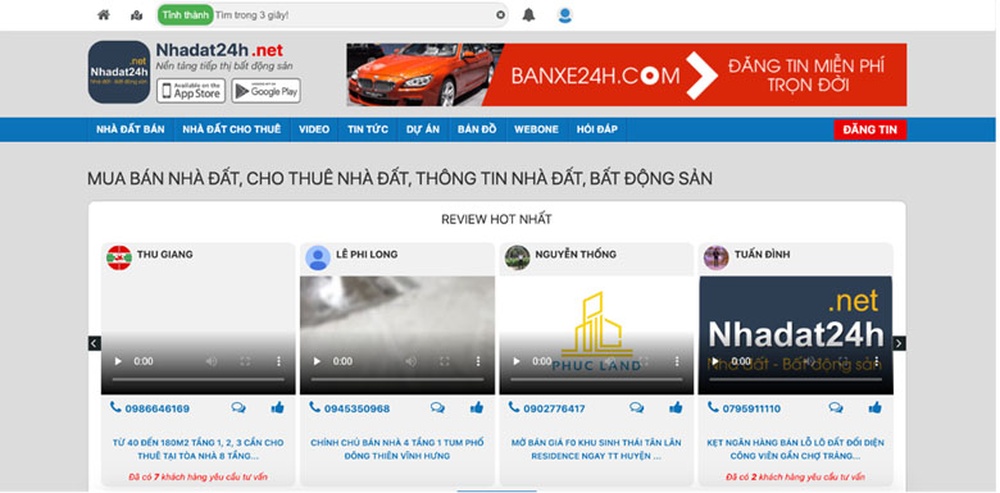Go to previous review slide arrow

click(x=94, y=343)
